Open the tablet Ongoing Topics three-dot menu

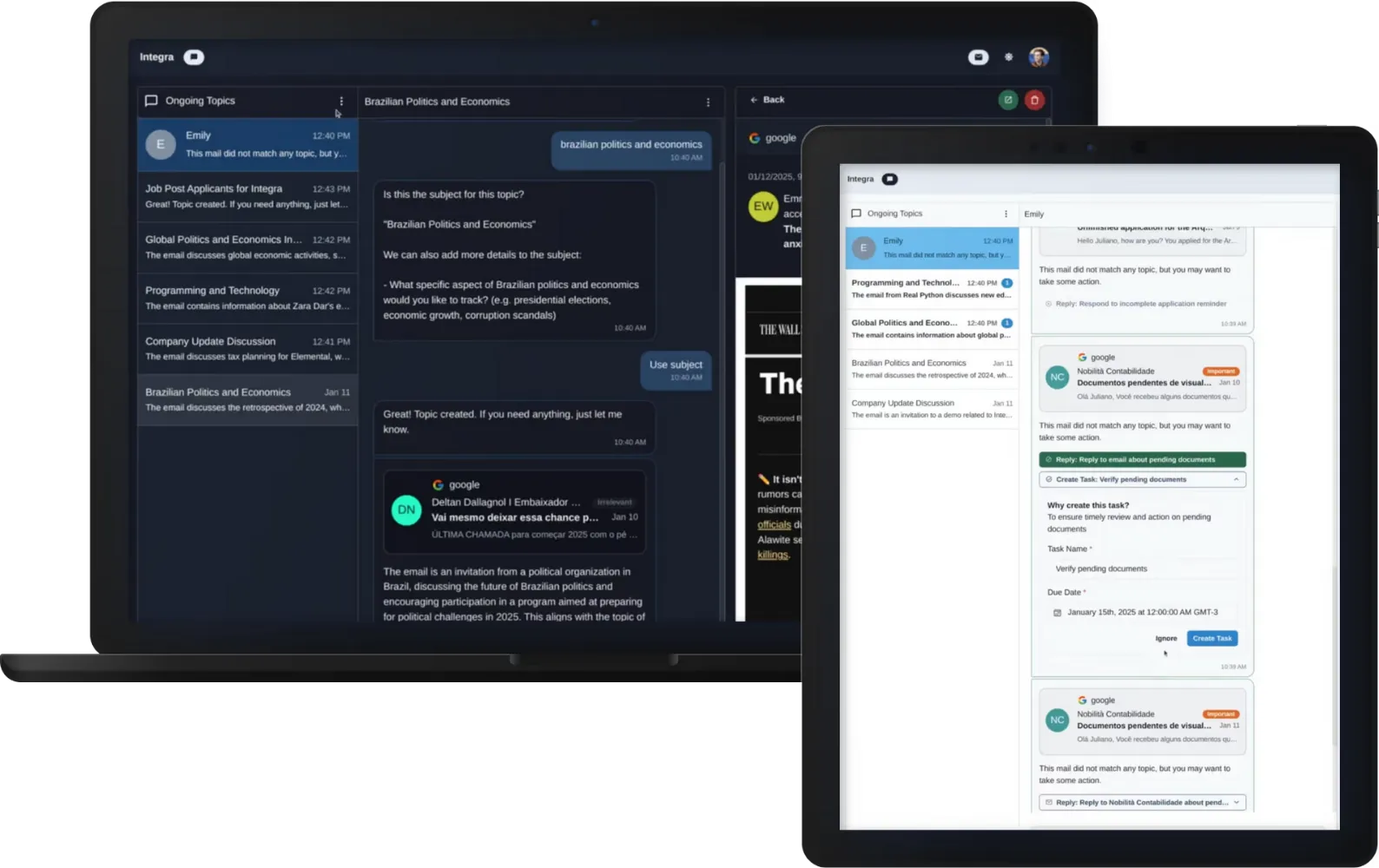click(1006, 214)
